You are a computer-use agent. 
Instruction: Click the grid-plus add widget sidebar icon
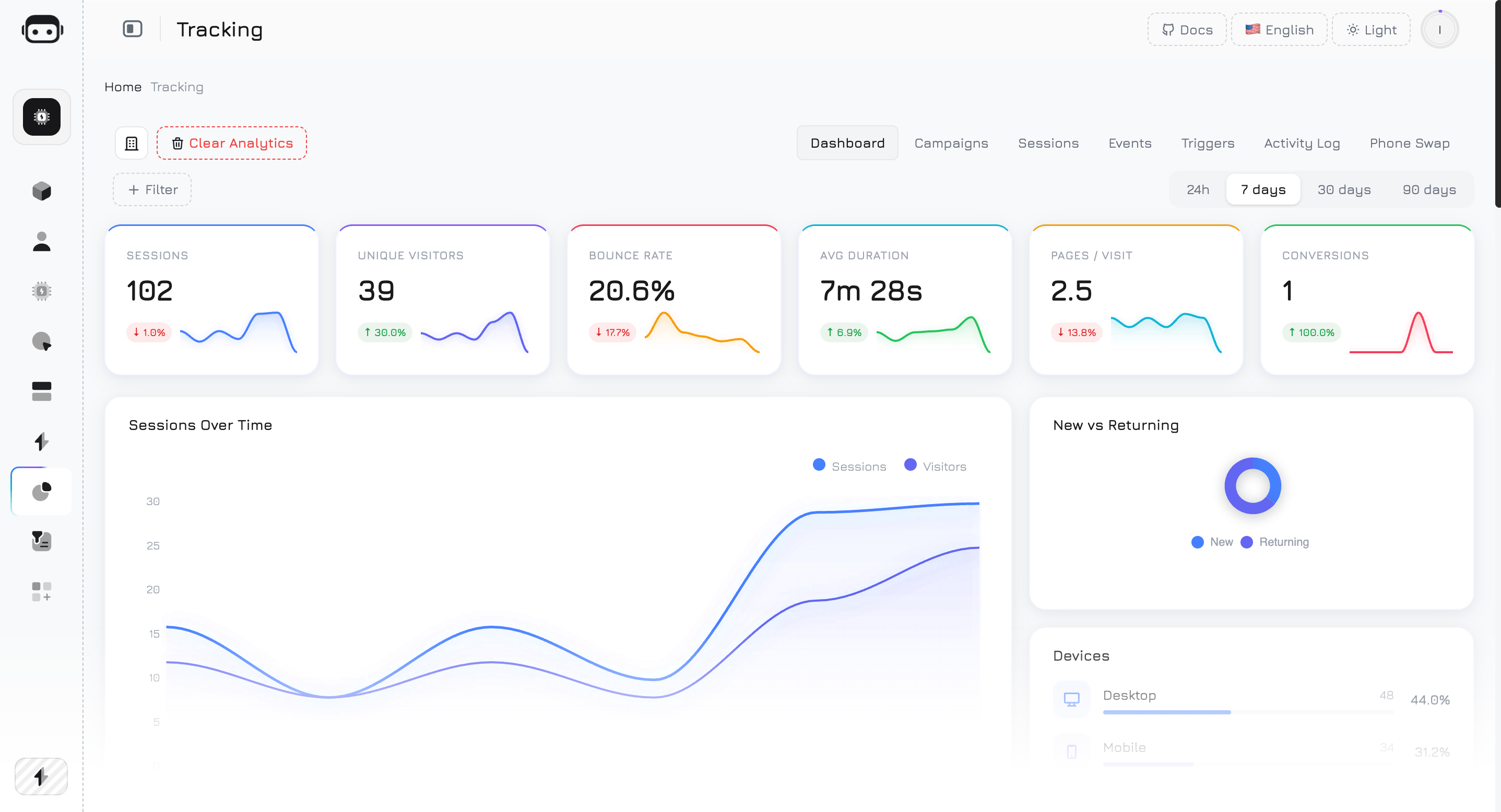[41, 591]
